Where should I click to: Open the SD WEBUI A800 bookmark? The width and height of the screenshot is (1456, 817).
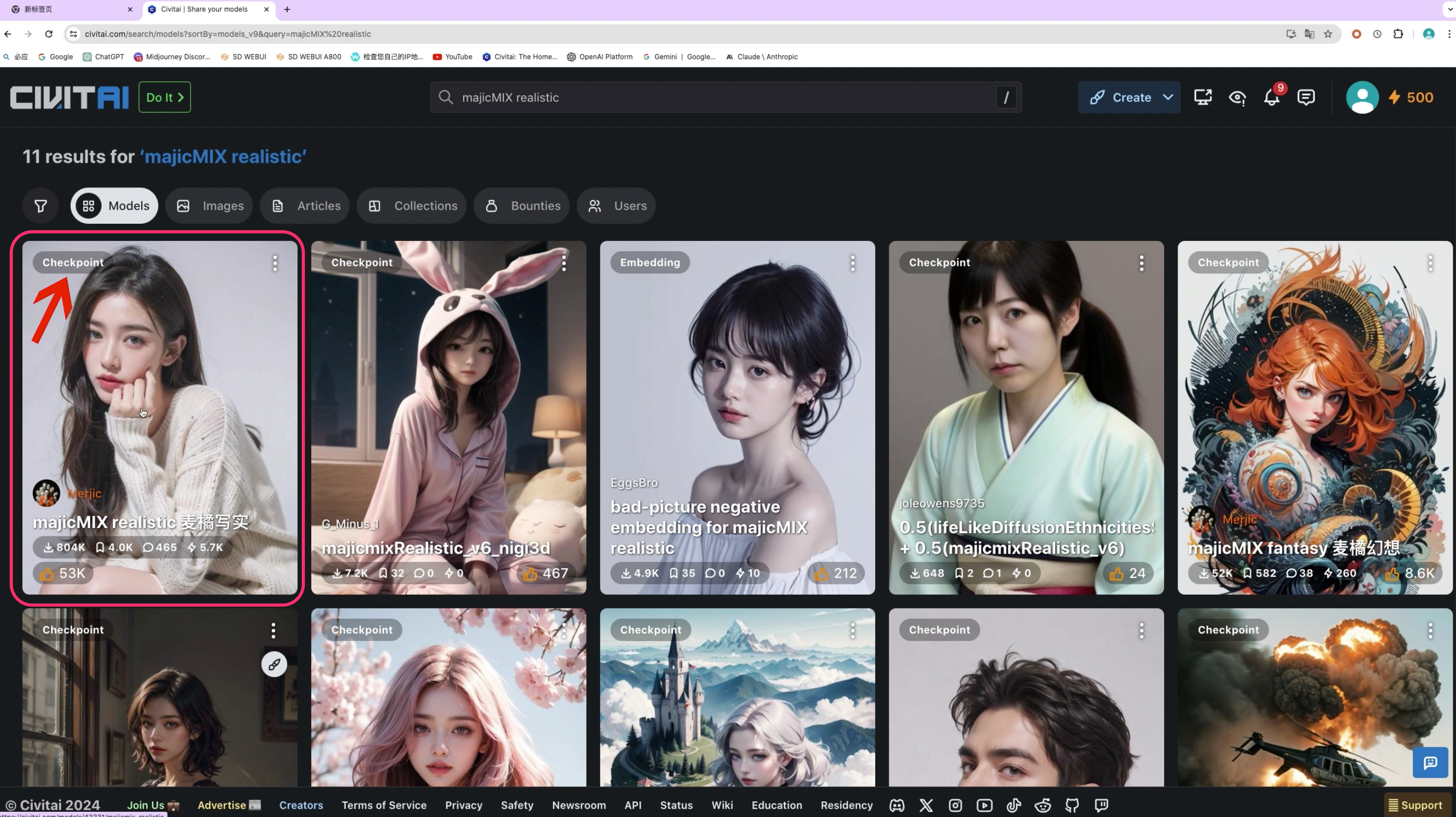(309, 57)
